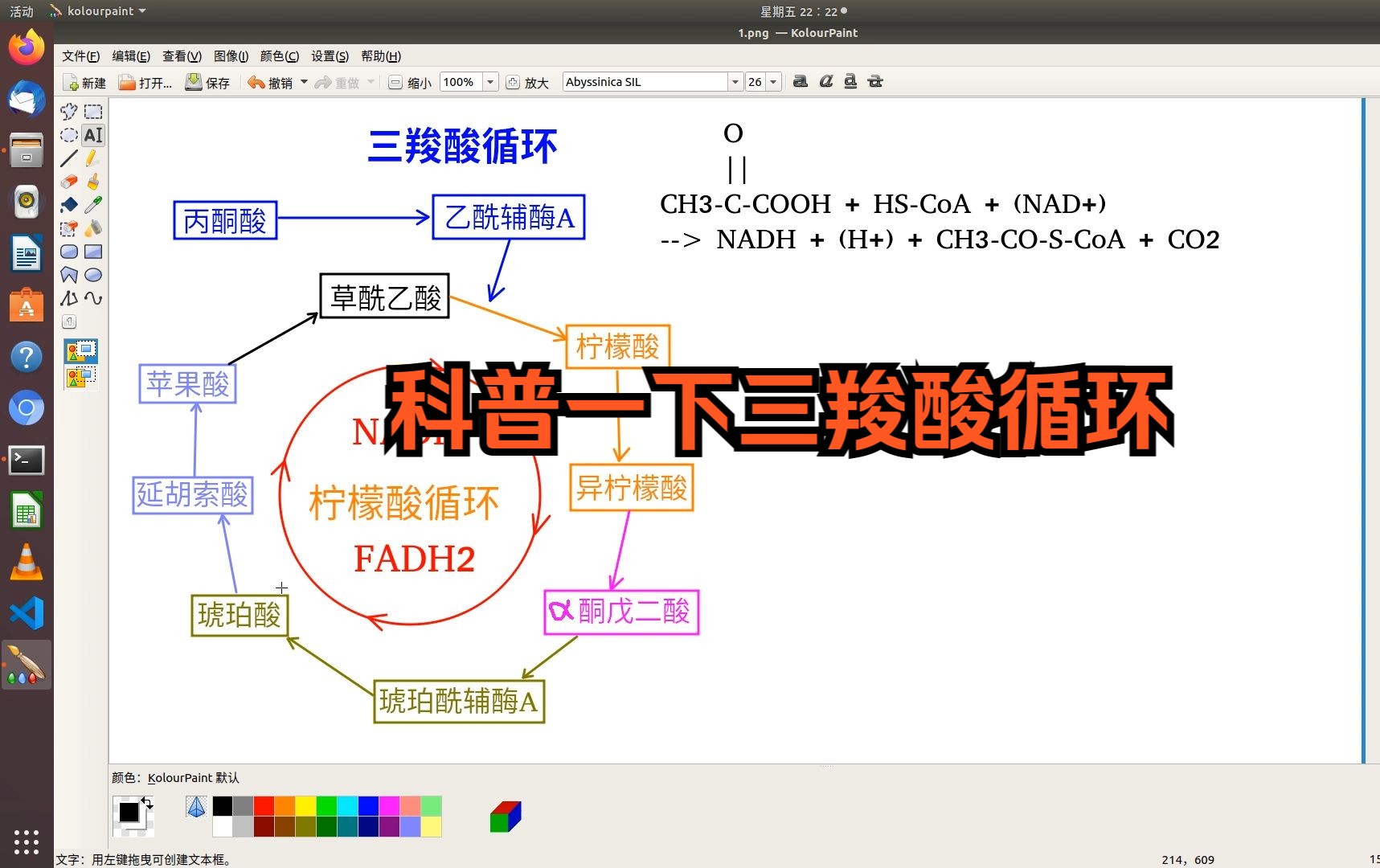
Task: Open the 设置 (Settings) menu
Action: pyautogui.click(x=330, y=56)
